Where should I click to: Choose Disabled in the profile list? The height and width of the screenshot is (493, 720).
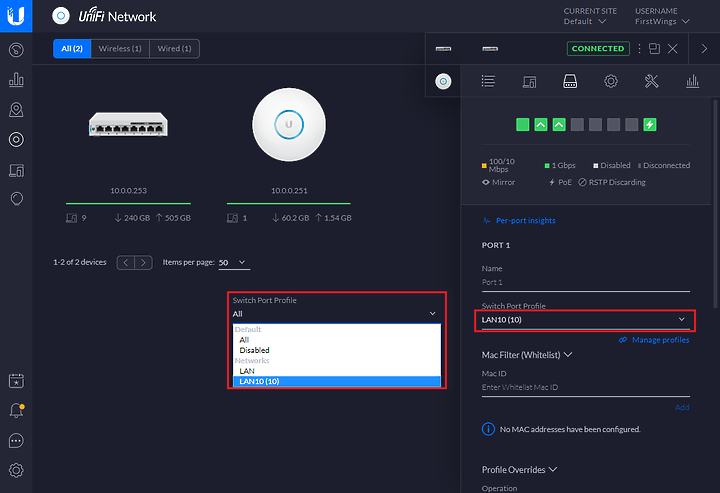pos(254,350)
